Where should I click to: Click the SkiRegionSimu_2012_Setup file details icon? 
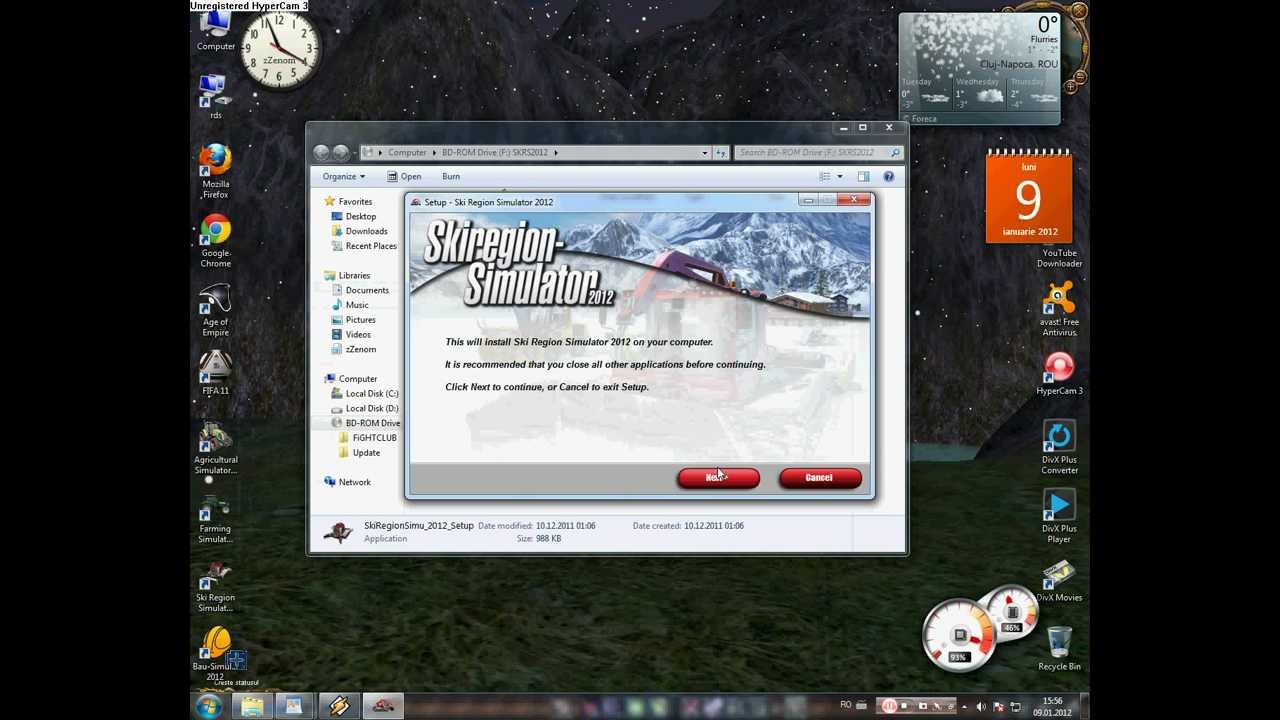[338, 532]
